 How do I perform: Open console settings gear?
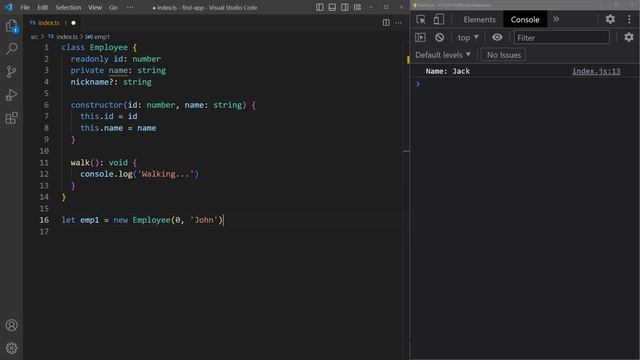(629, 37)
